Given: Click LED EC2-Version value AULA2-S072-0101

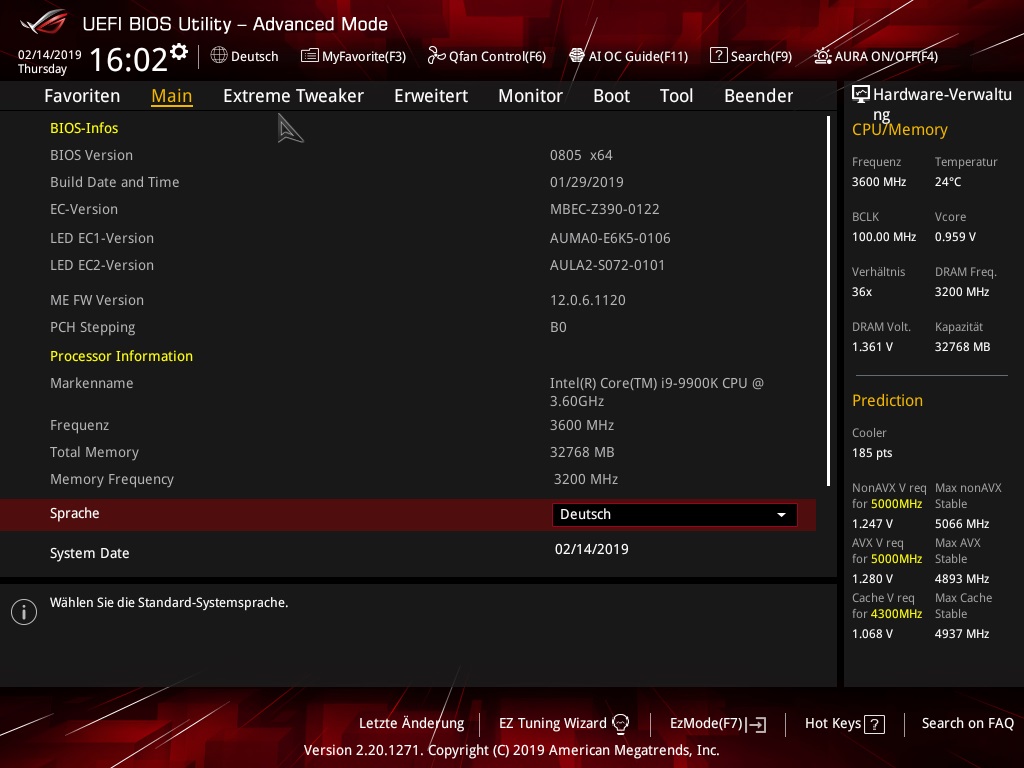Looking at the screenshot, I should [607, 265].
